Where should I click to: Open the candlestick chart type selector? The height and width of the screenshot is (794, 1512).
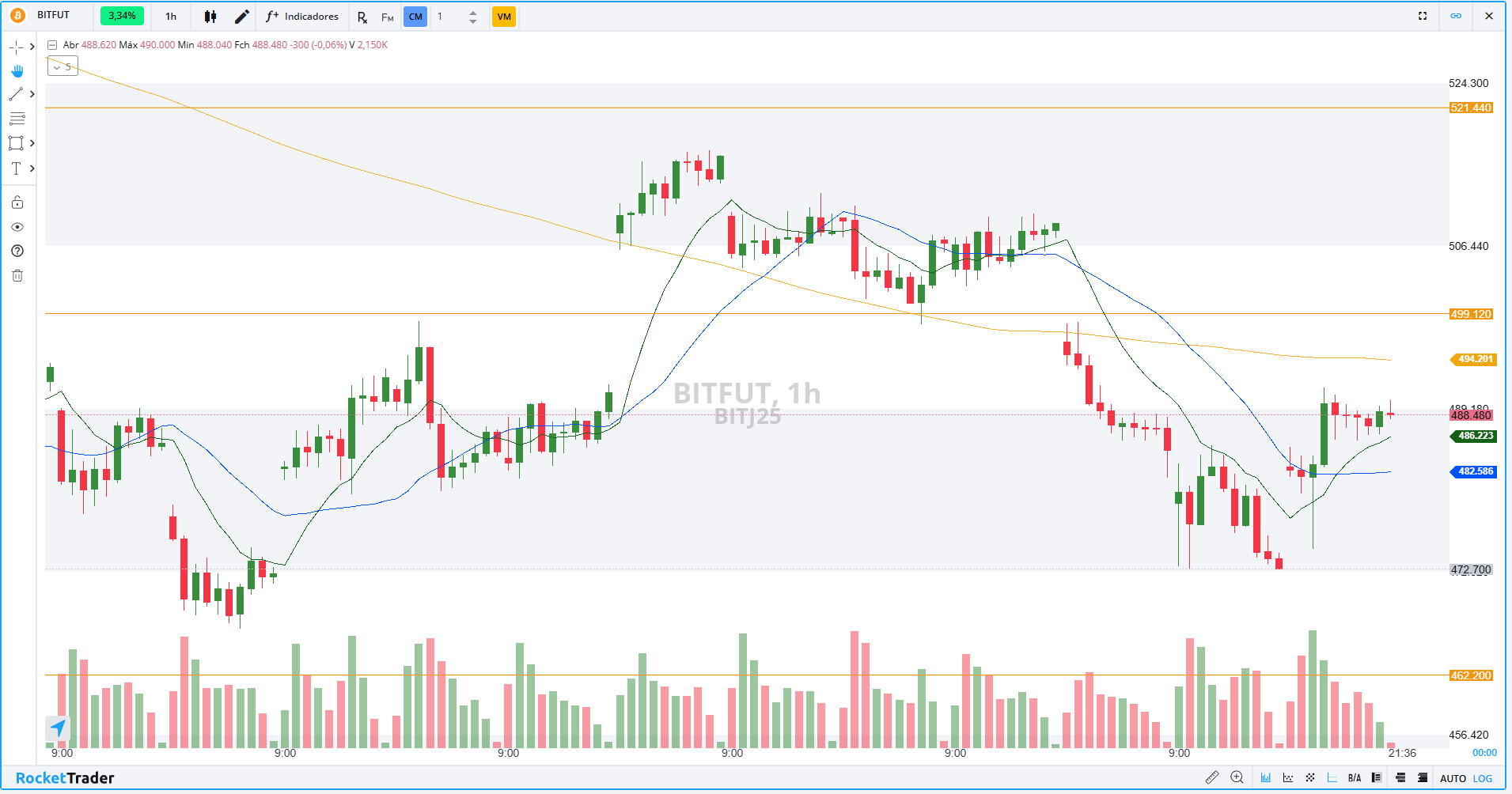point(210,17)
